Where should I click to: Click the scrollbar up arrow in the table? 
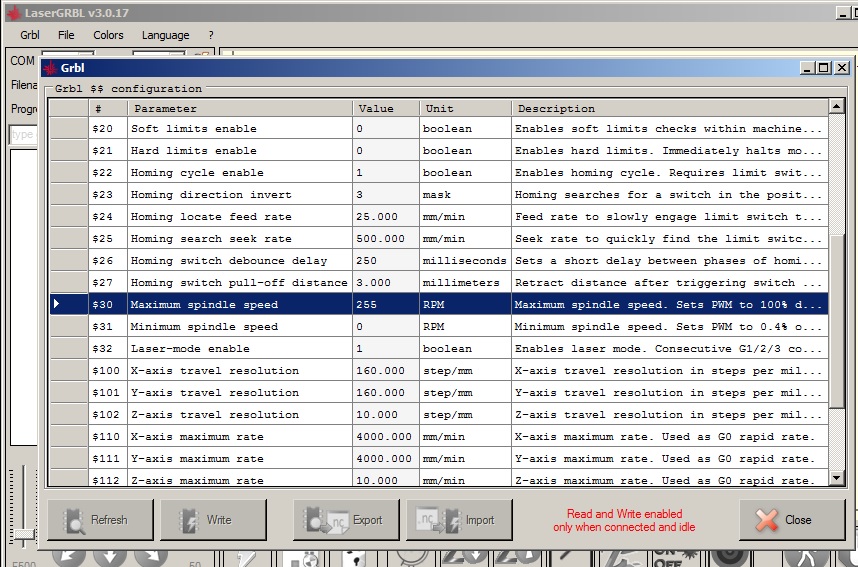tap(836, 106)
